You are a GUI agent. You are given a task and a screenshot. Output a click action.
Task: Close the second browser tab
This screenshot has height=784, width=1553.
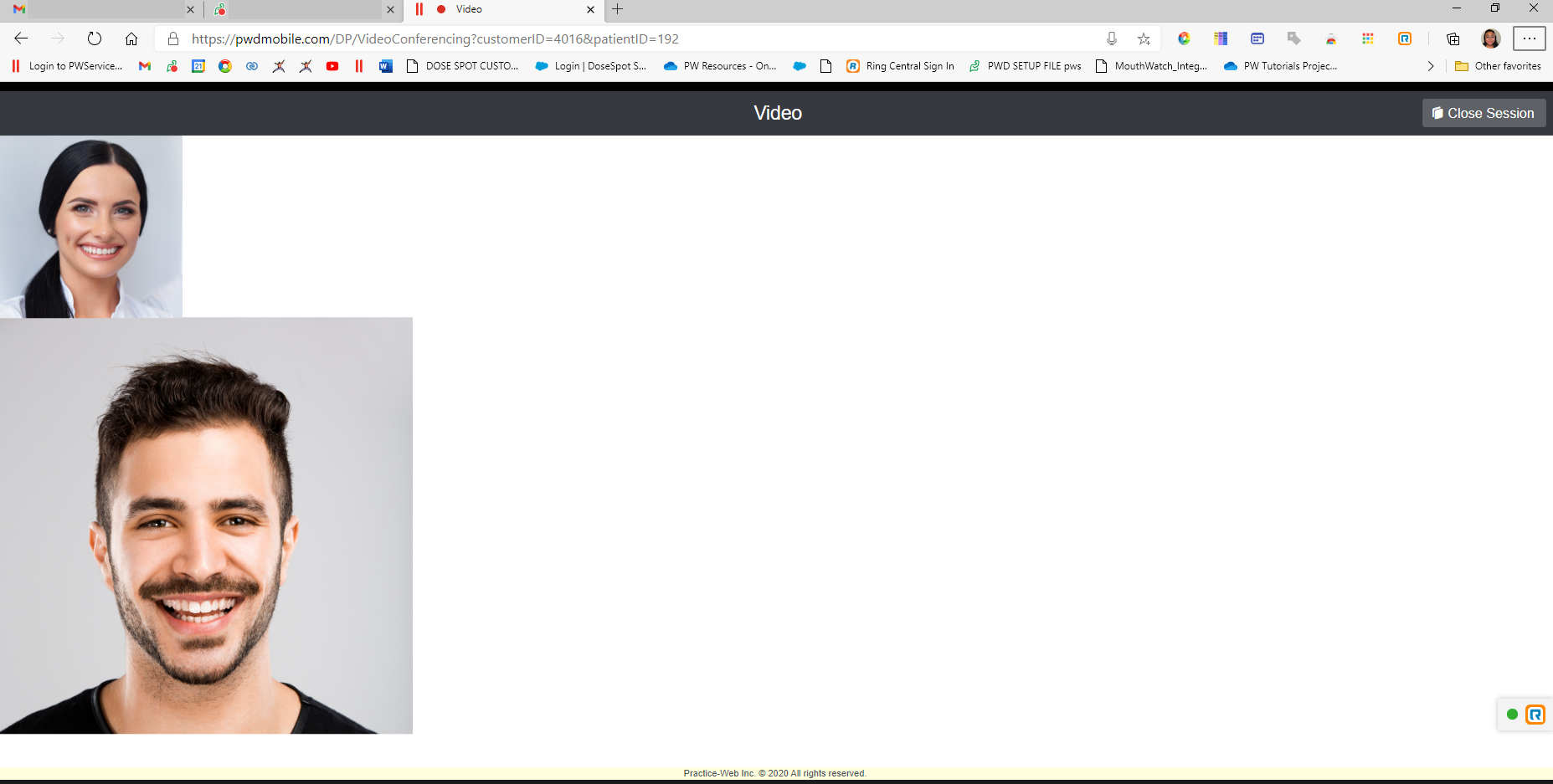tap(390, 9)
